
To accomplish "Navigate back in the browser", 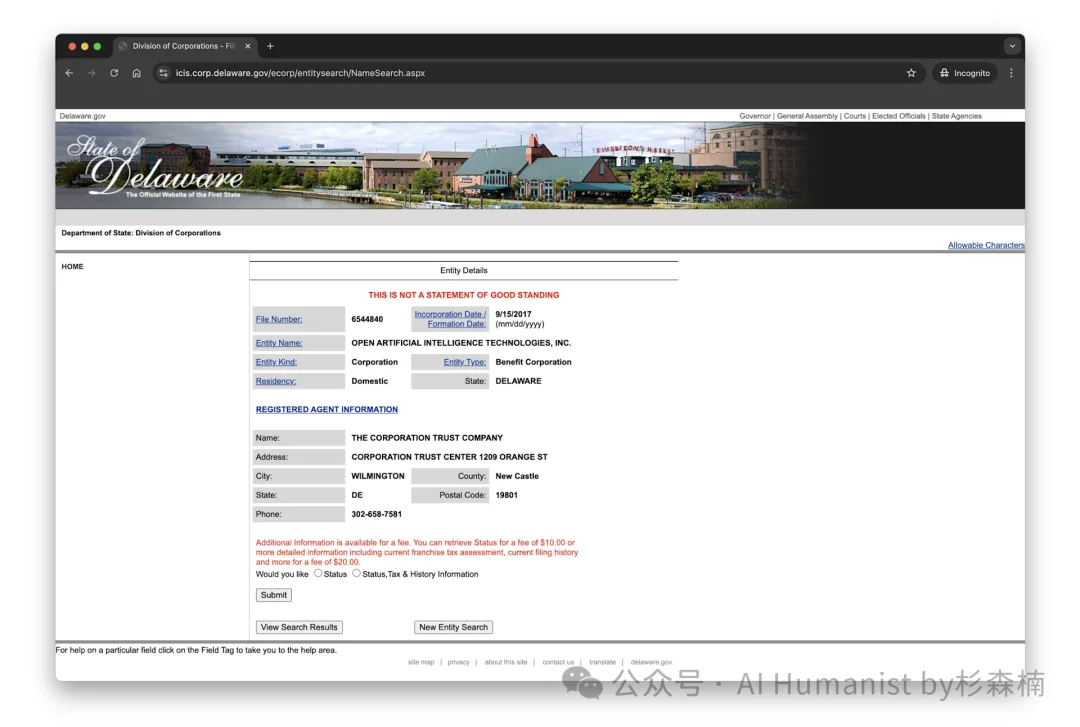I will tap(68, 73).
